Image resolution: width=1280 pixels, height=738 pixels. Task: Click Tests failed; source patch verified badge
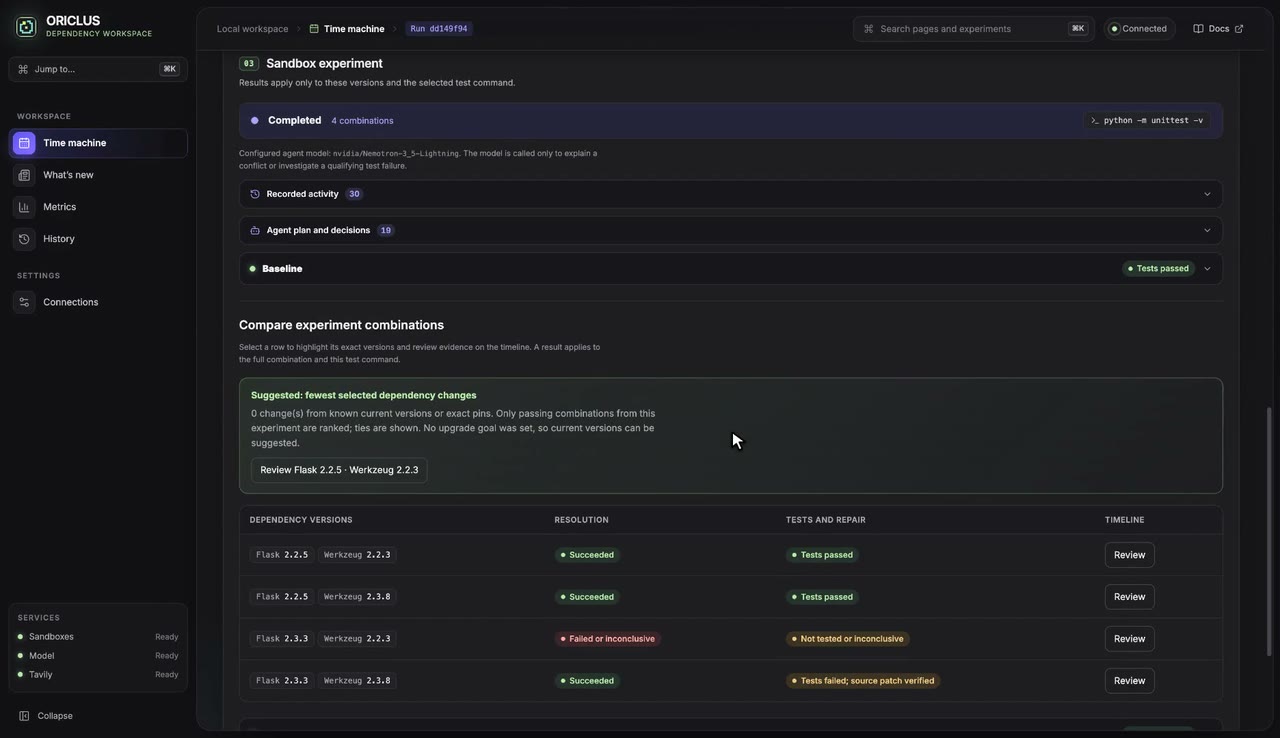click(863, 681)
